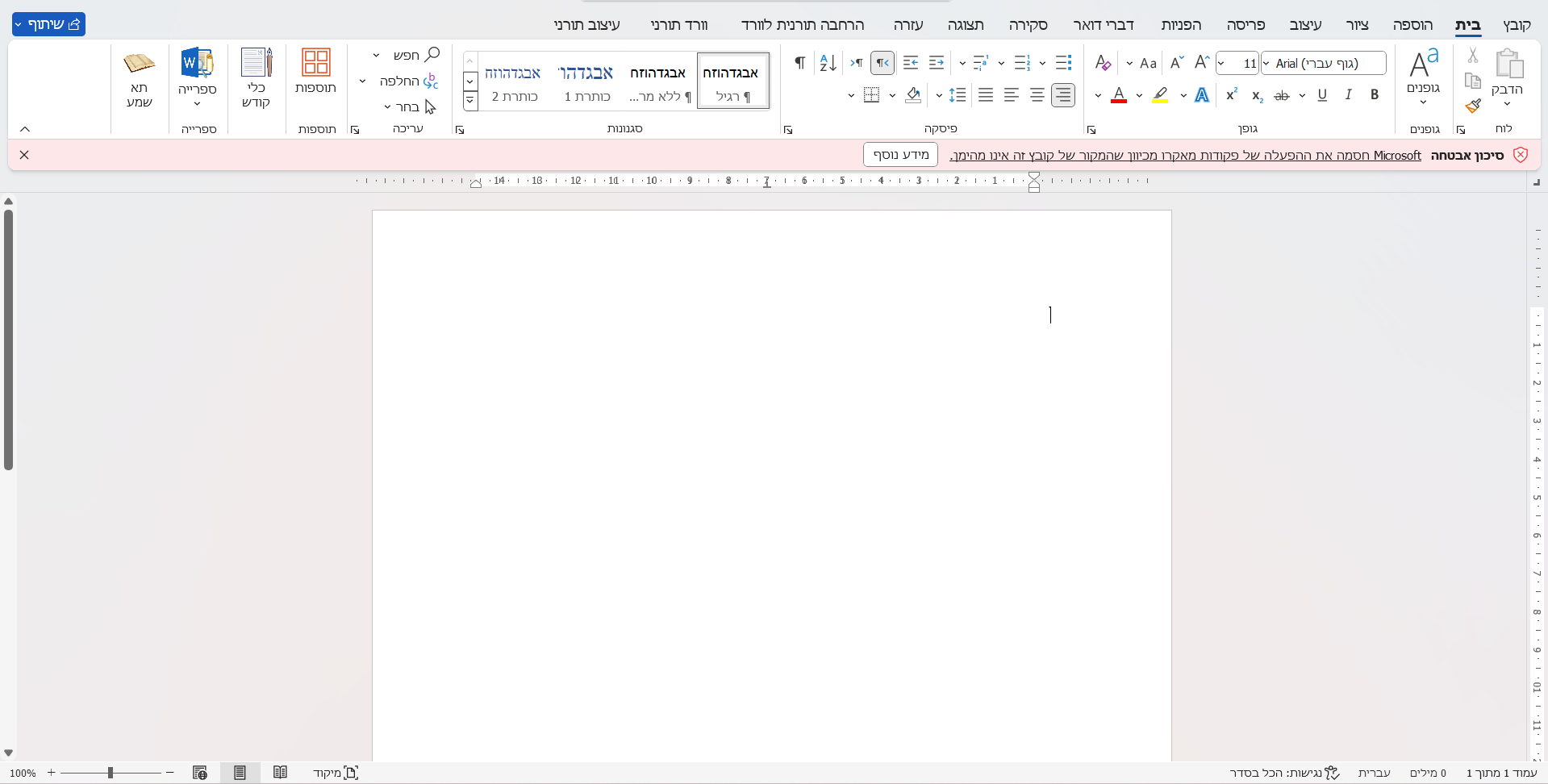
Task: Select the Format Painter brush icon
Action: pos(1473,106)
